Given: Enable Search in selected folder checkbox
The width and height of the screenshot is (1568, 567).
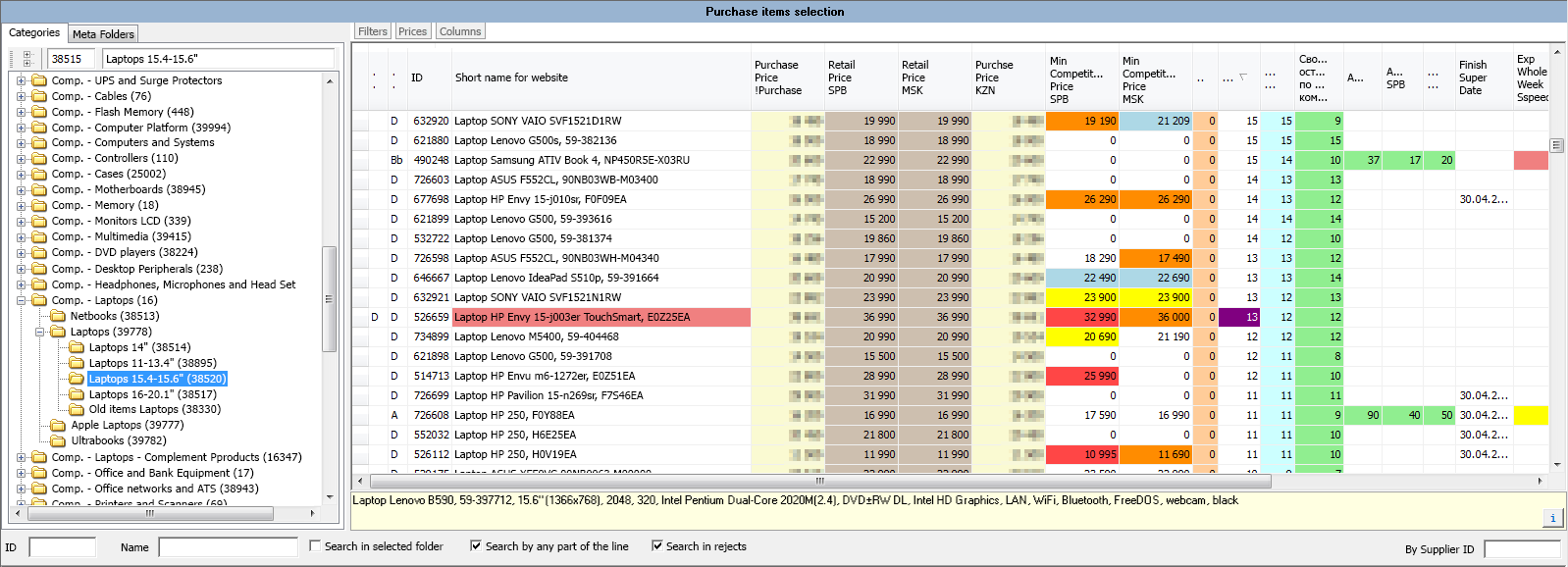Looking at the screenshot, I should pos(315,545).
